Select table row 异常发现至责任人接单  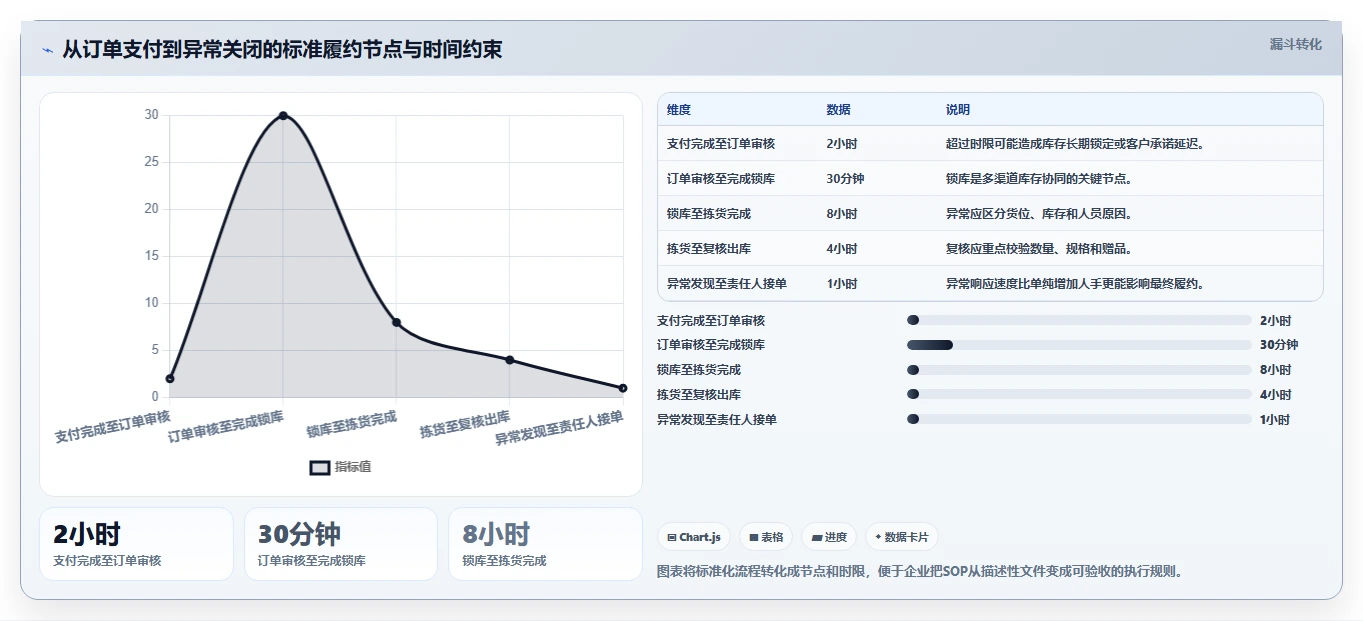tap(990, 283)
